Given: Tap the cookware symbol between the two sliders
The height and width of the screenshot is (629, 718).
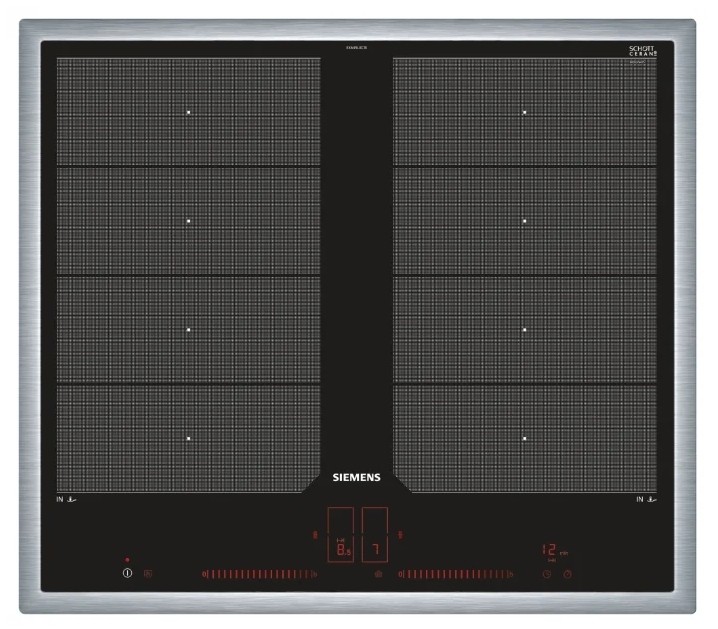Looking at the screenshot, I should 378,574.
